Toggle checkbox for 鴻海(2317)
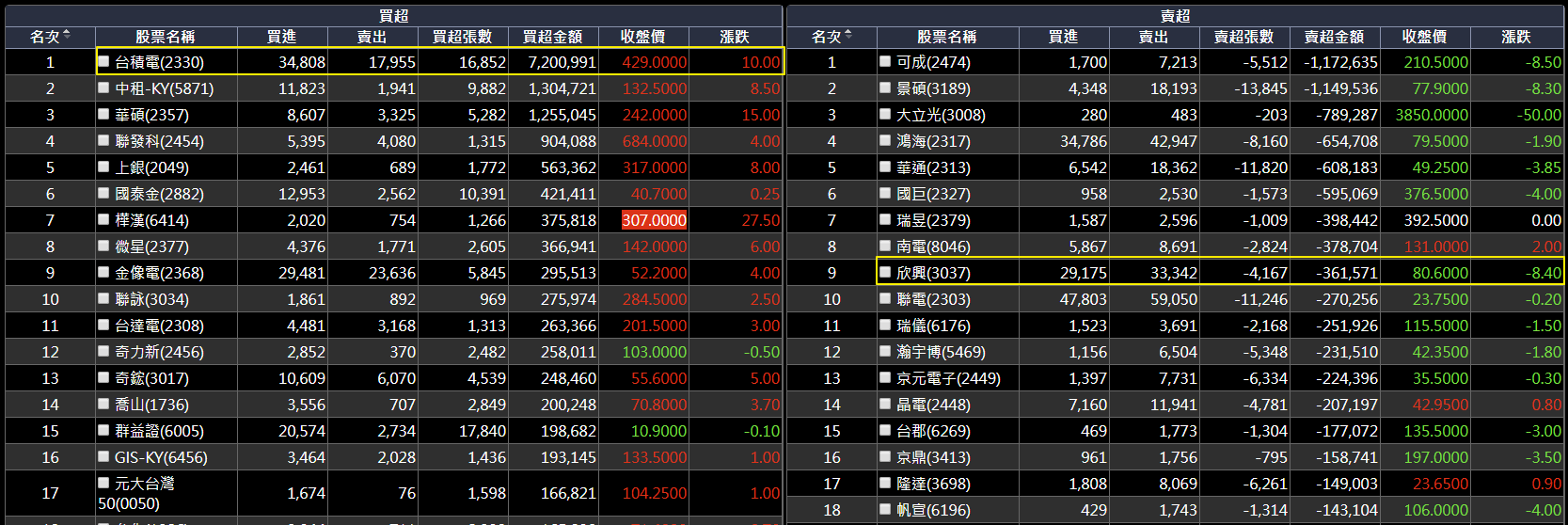 coord(885,140)
